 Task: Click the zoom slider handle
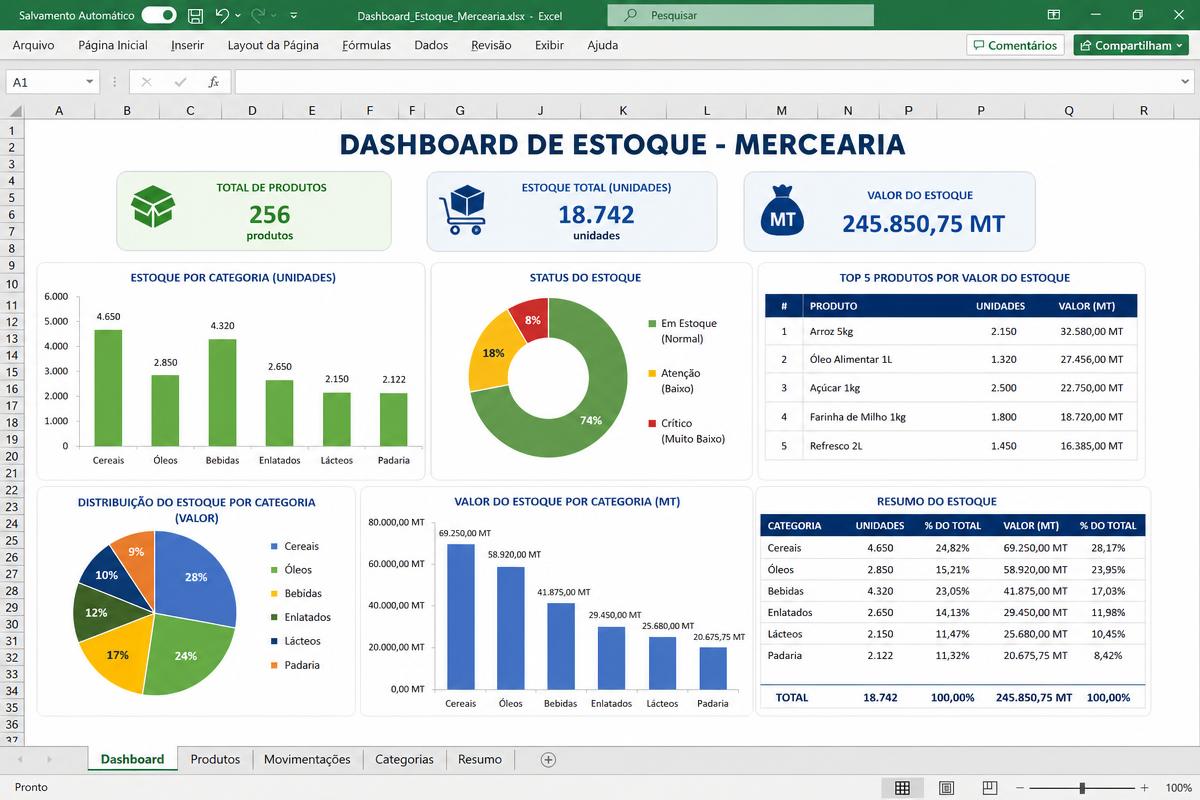pos(1082,788)
